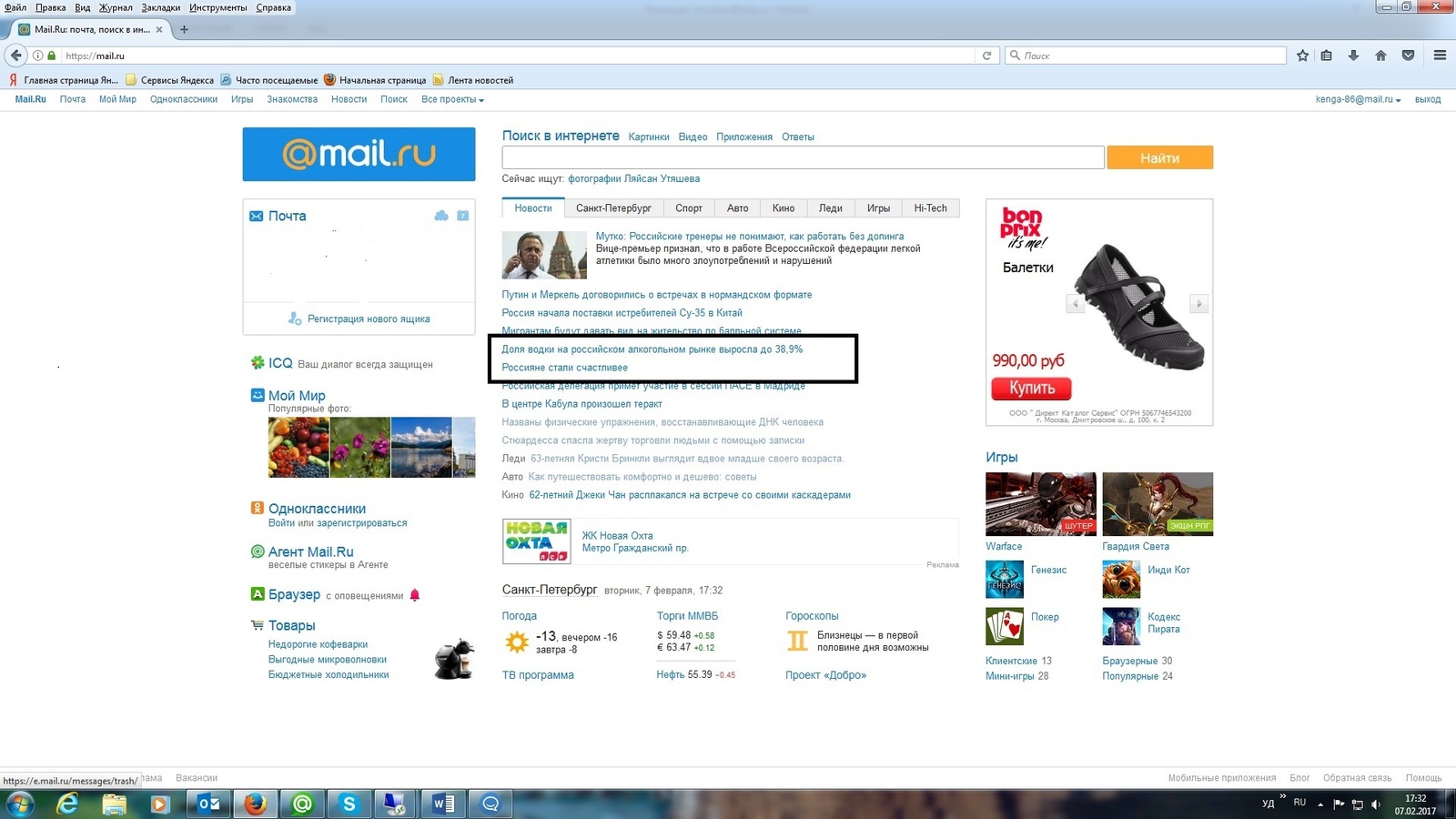
Task: Open the Warface game thumbnail
Action: coord(1040,504)
